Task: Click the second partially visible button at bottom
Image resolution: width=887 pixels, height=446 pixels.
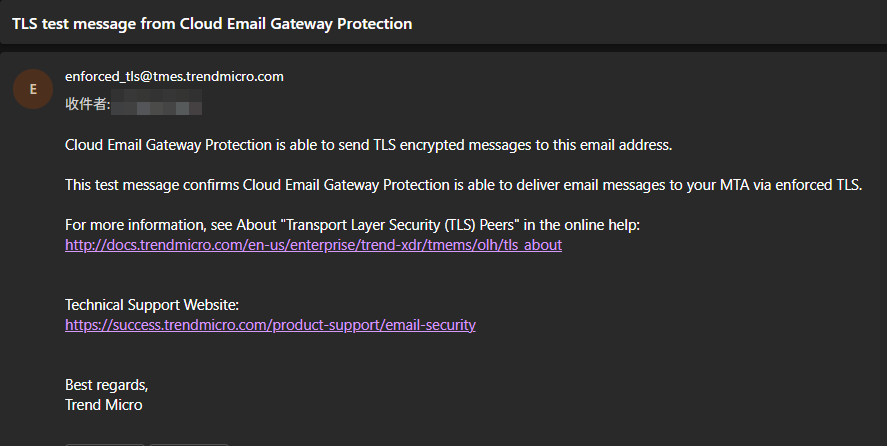Action: [x=190, y=443]
